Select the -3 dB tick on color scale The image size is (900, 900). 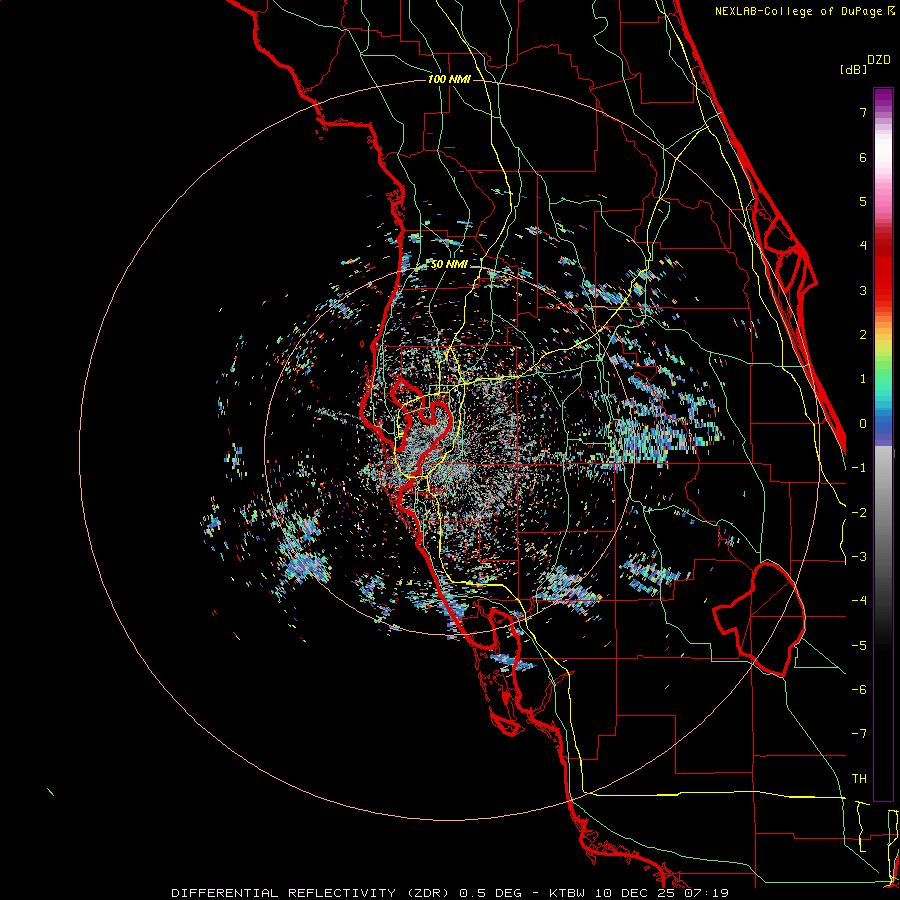(x=859, y=557)
